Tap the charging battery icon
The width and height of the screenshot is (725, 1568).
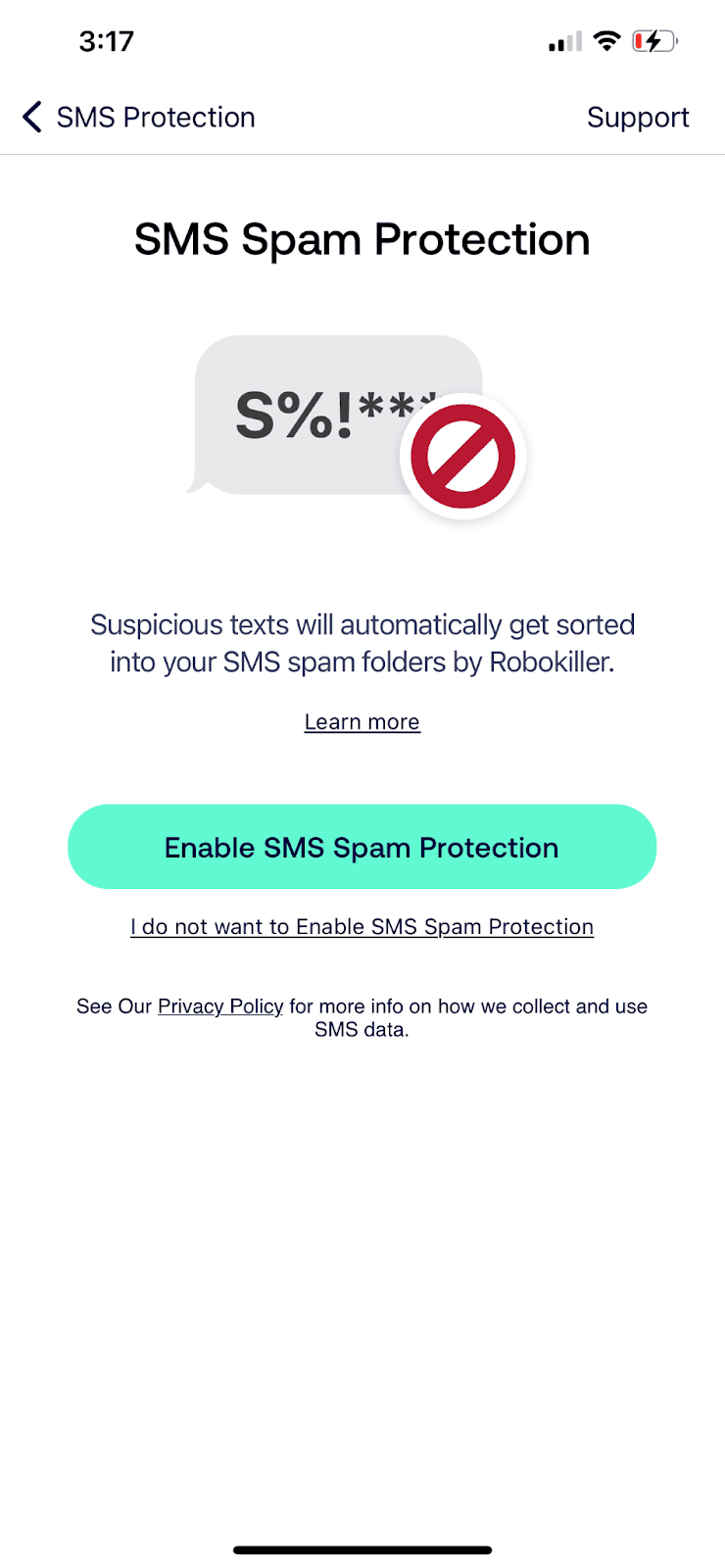653,41
